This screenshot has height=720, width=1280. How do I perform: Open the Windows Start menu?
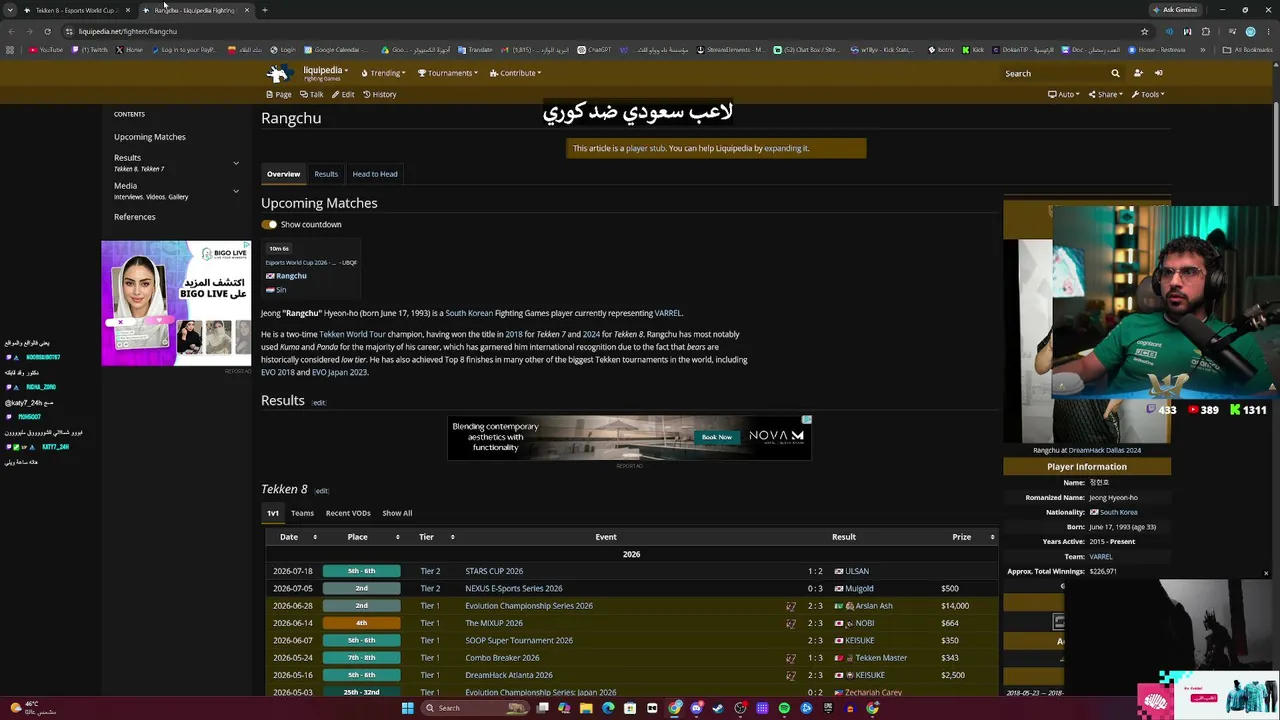[407, 708]
